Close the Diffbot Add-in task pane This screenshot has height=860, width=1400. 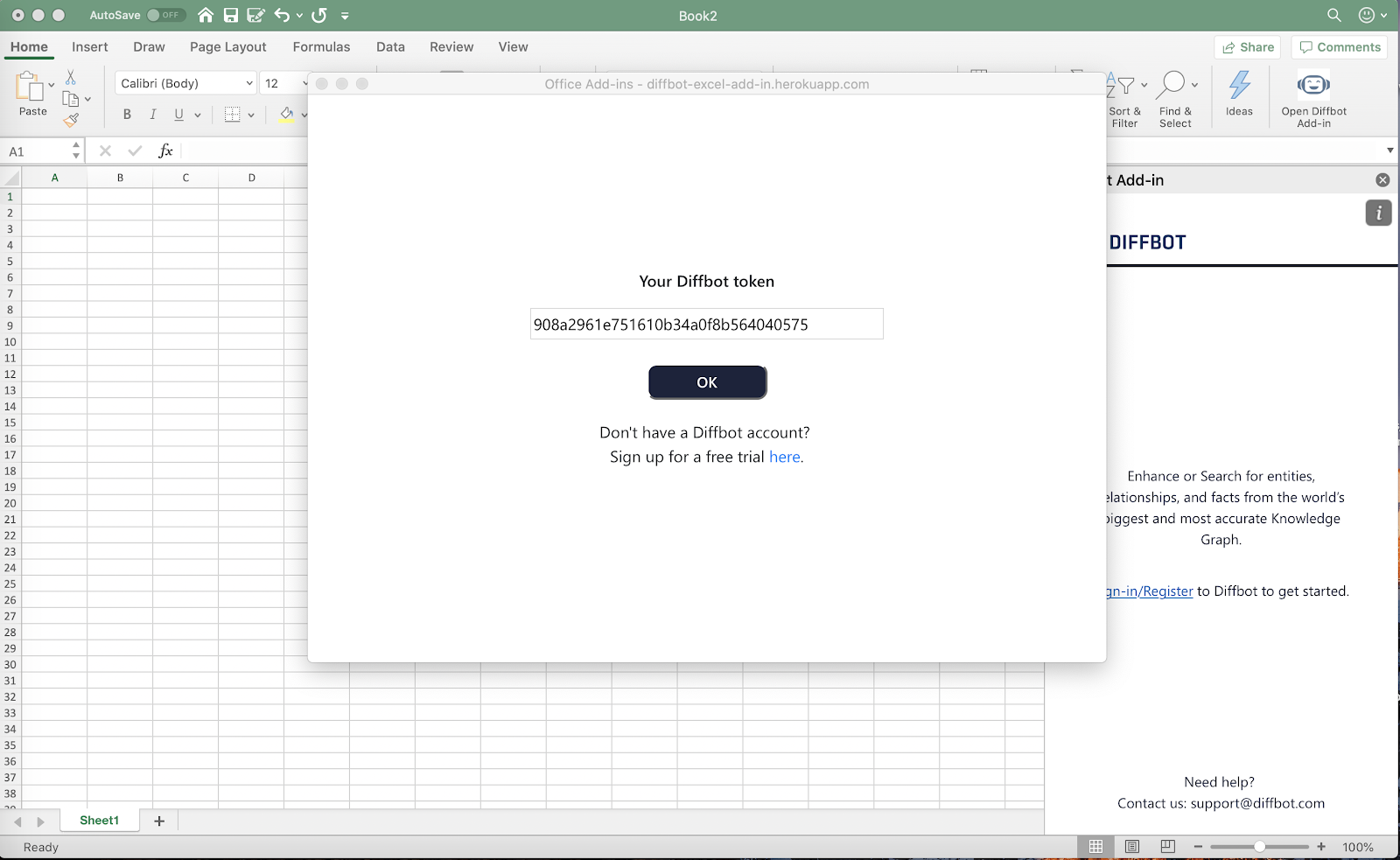click(1382, 179)
